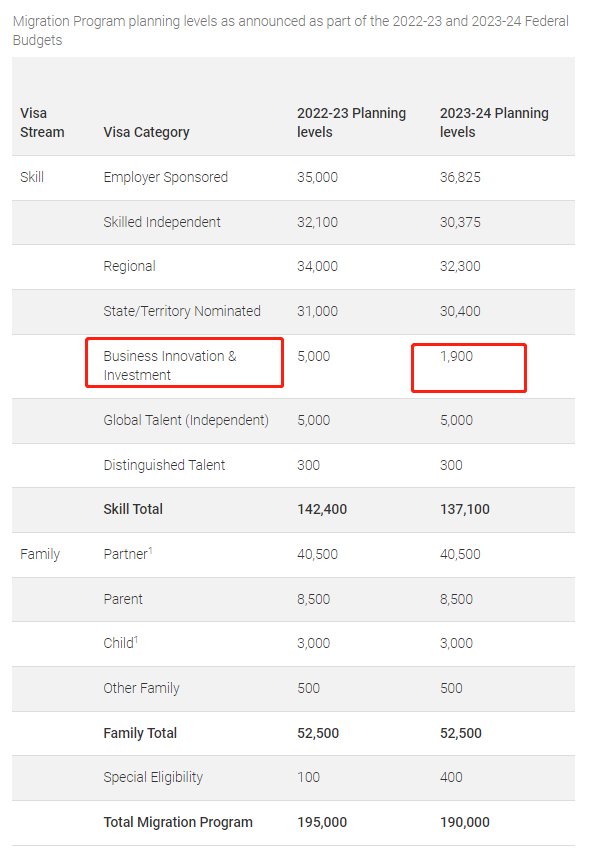The width and height of the screenshot is (591, 864).
Task: Click the highlighted Business Innovation & Investment cell
Action: (185, 363)
